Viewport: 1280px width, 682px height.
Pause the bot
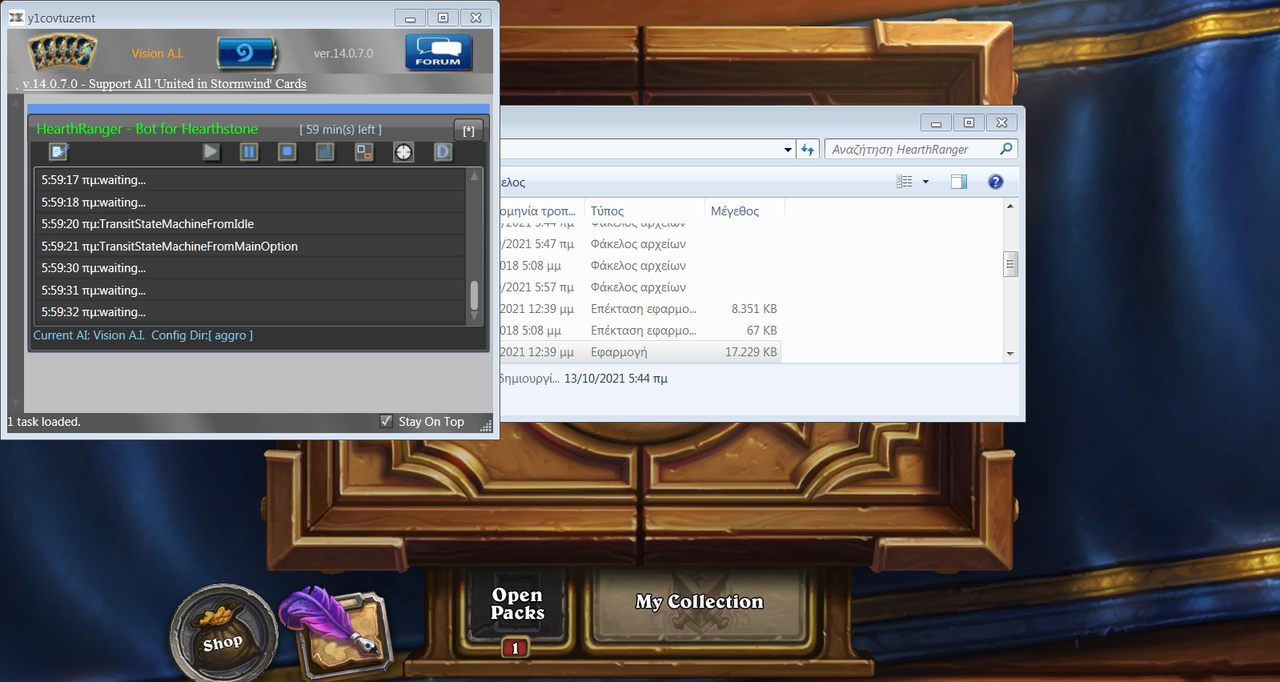coord(249,152)
